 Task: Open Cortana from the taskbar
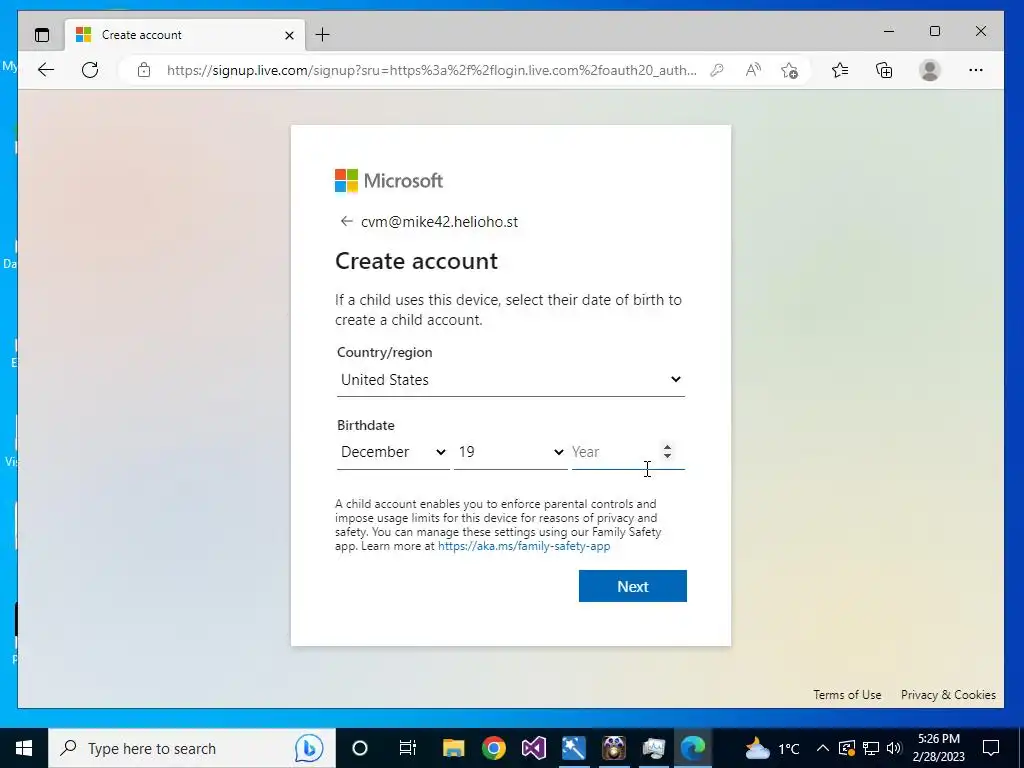pos(360,748)
